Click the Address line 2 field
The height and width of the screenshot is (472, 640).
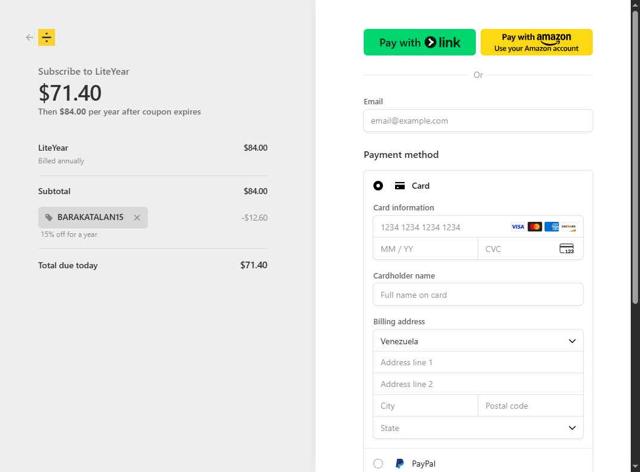coord(478,384)
